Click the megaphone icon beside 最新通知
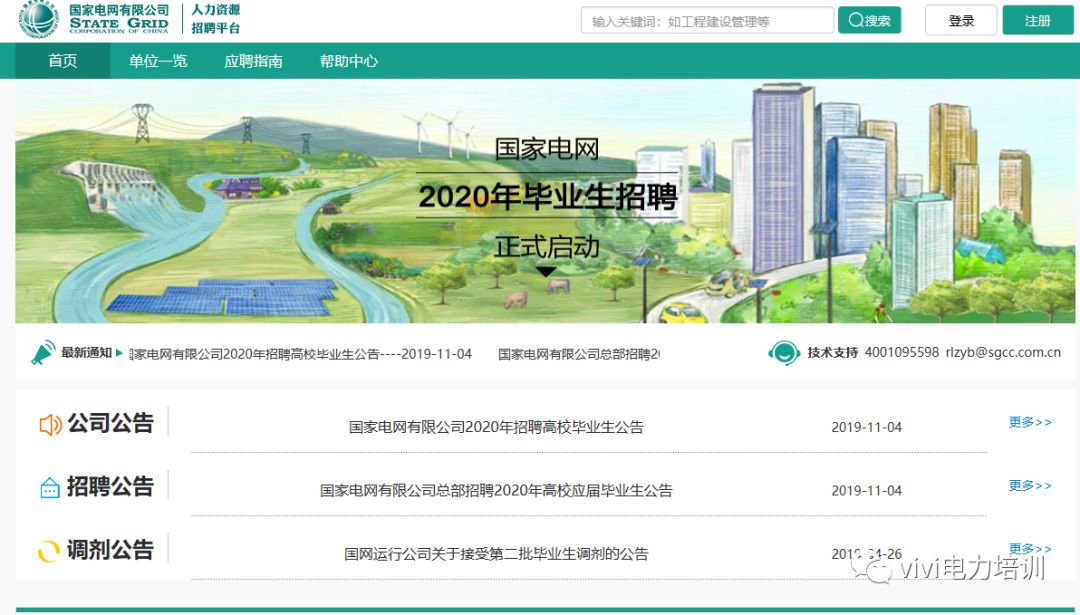The height and width of the screenshot is (615, 1080). click(x=43, y=353)
